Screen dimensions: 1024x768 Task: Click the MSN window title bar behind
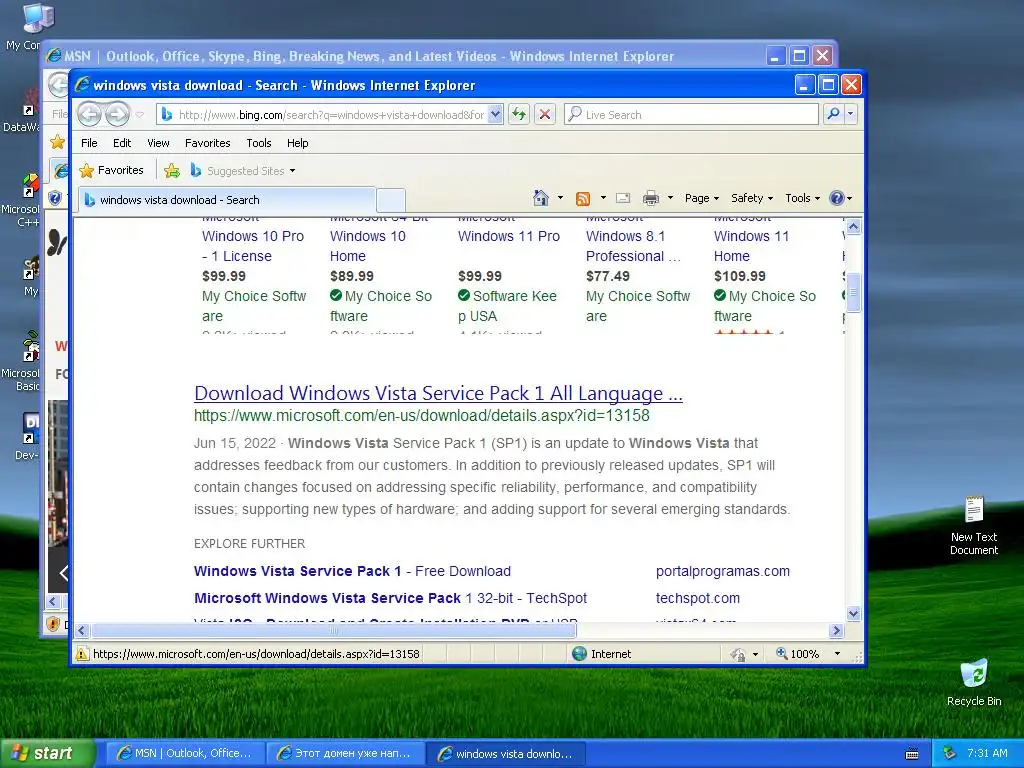(x=405, y=56)
